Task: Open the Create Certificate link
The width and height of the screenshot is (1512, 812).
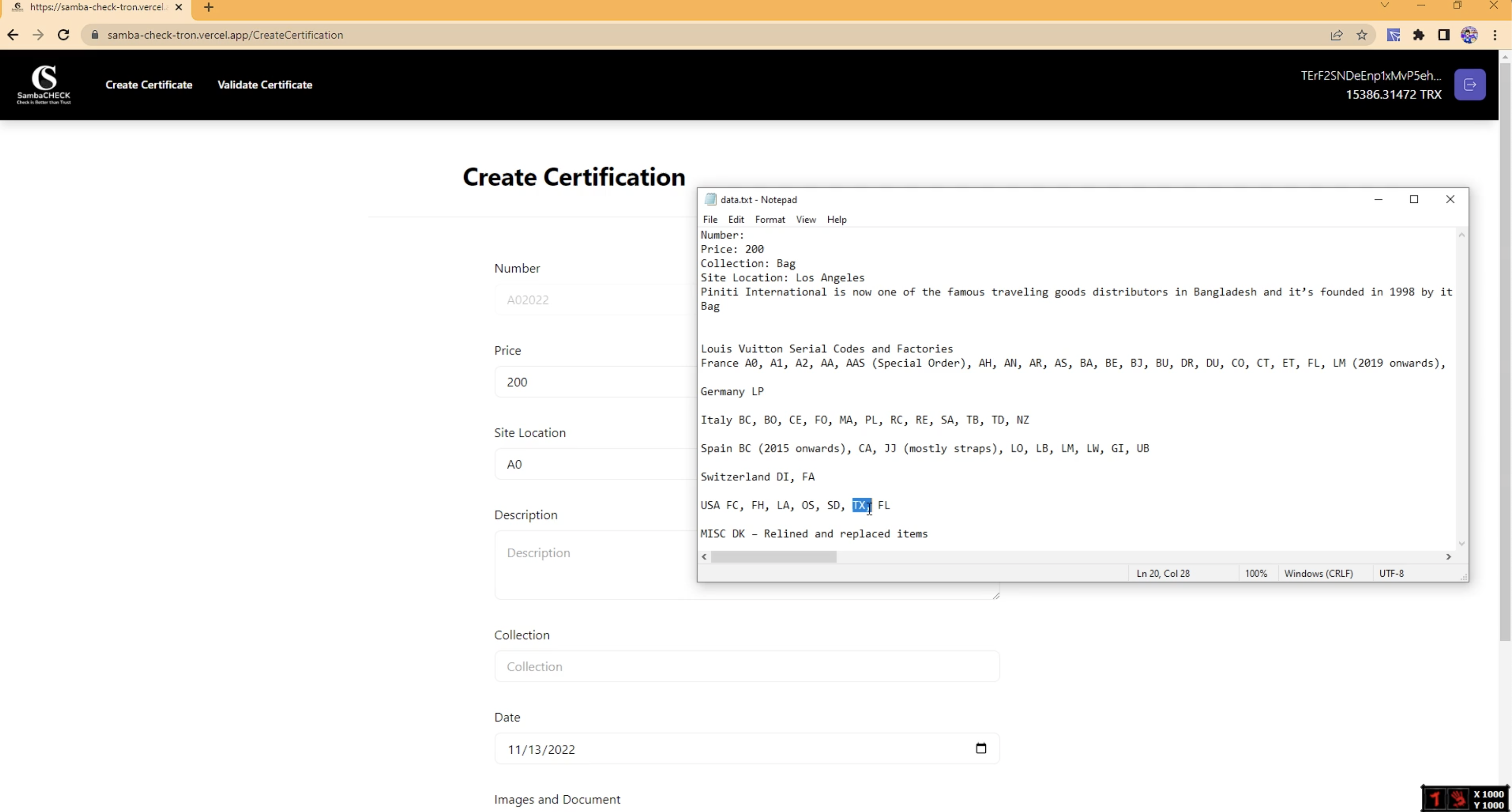Action: pos(148,84)
